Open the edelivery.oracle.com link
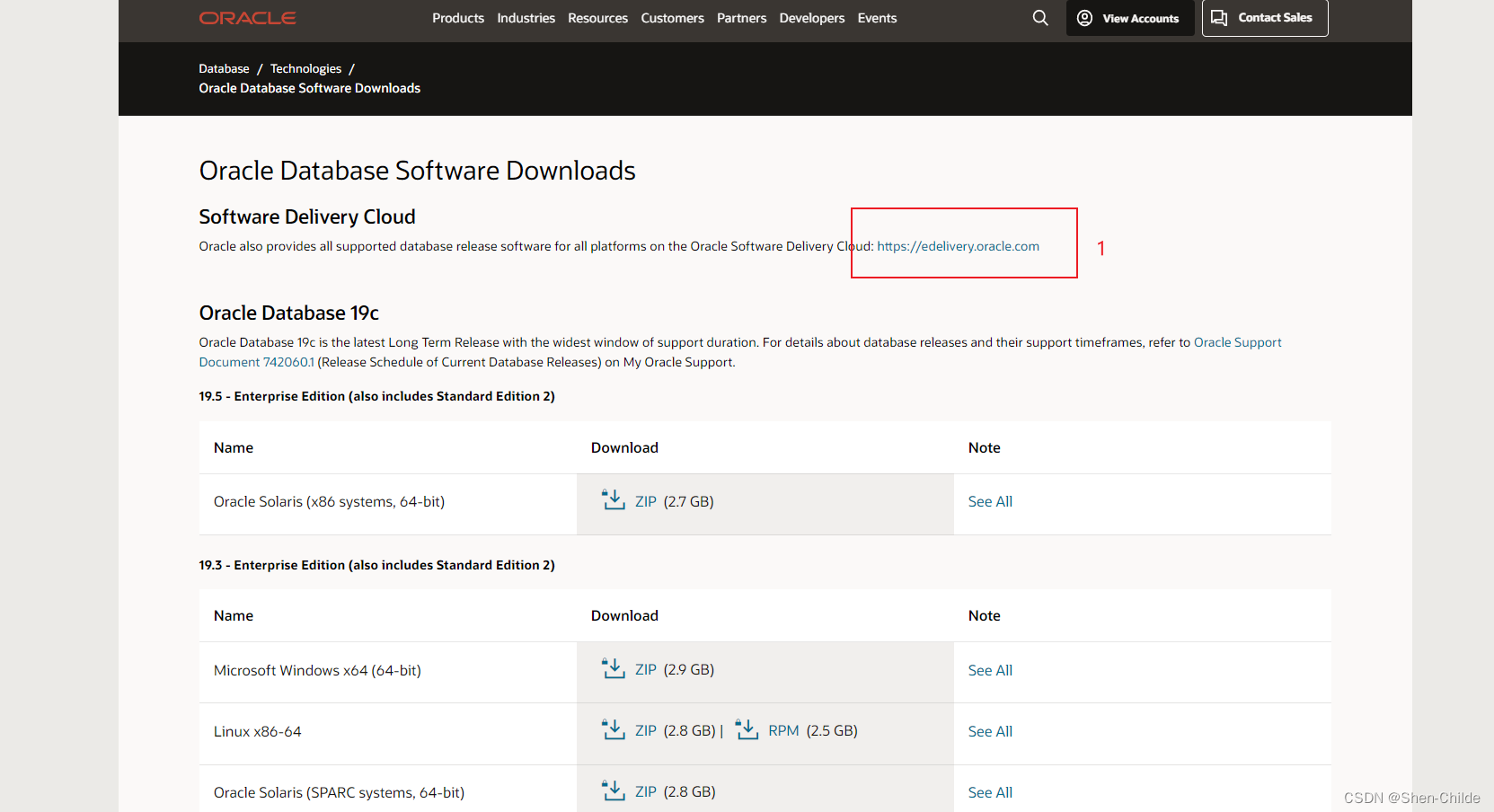 958,246
